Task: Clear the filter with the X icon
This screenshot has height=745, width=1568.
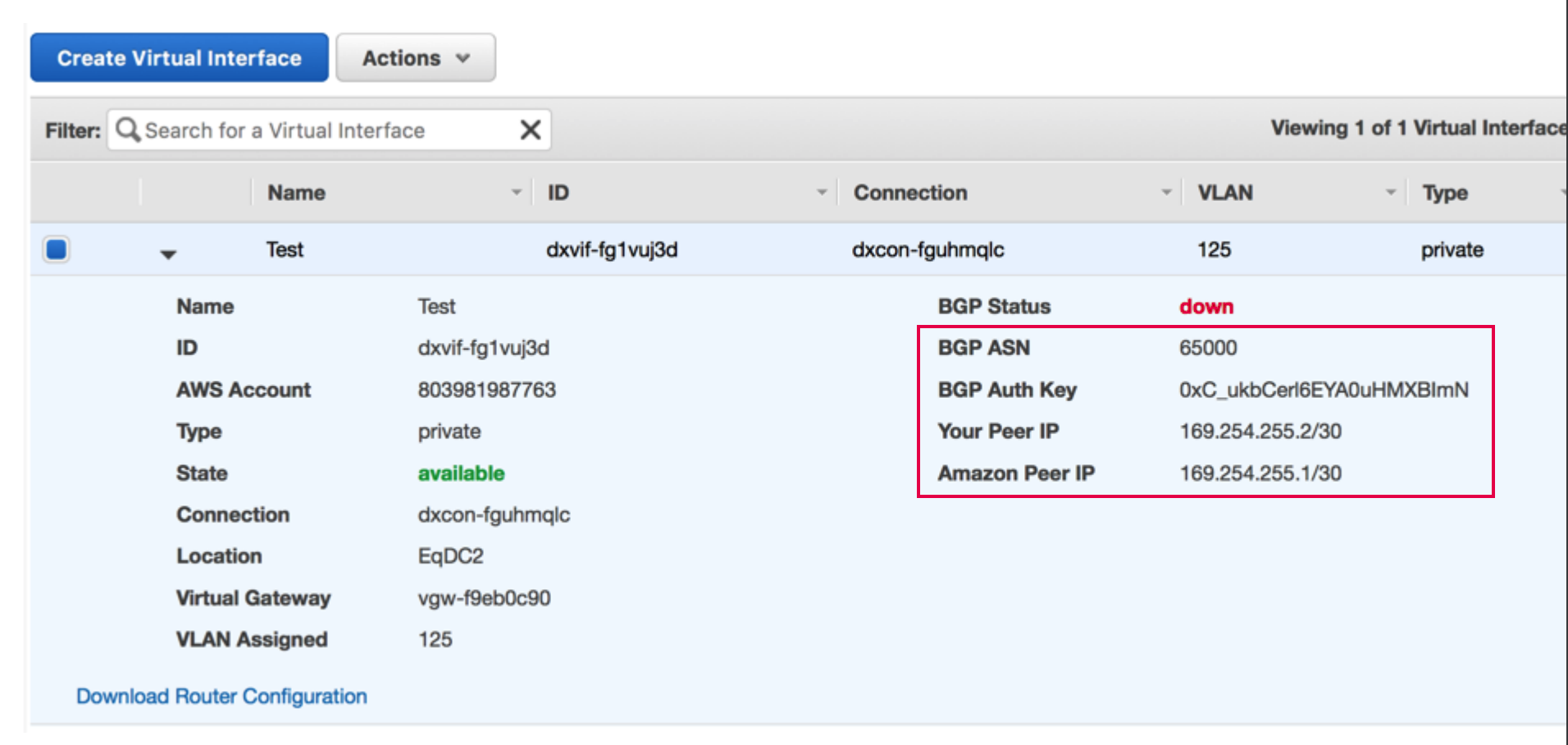Action: 530,129
